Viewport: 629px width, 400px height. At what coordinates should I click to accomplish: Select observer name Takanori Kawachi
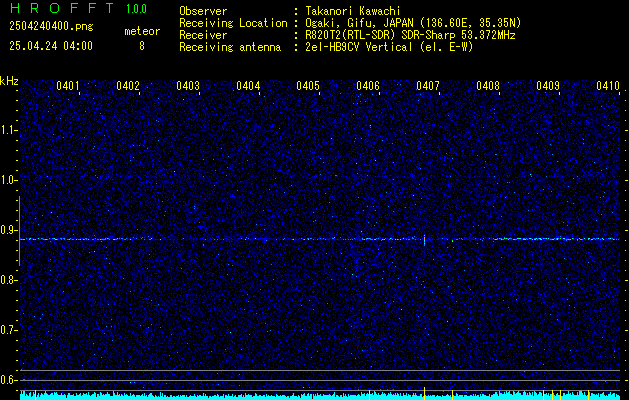pyautogui.click(x=353, y=11)
